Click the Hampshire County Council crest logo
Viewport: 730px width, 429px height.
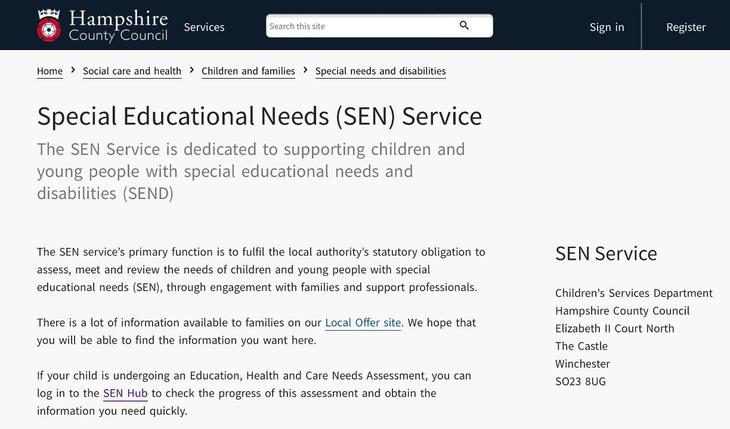point(49,26)
